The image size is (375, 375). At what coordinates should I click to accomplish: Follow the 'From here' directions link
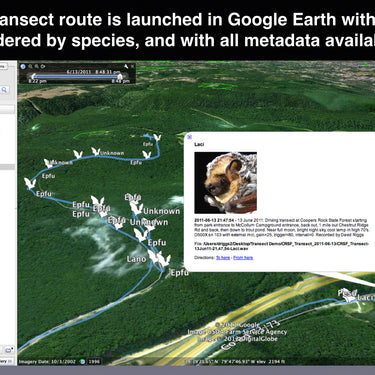pos(243,258)
